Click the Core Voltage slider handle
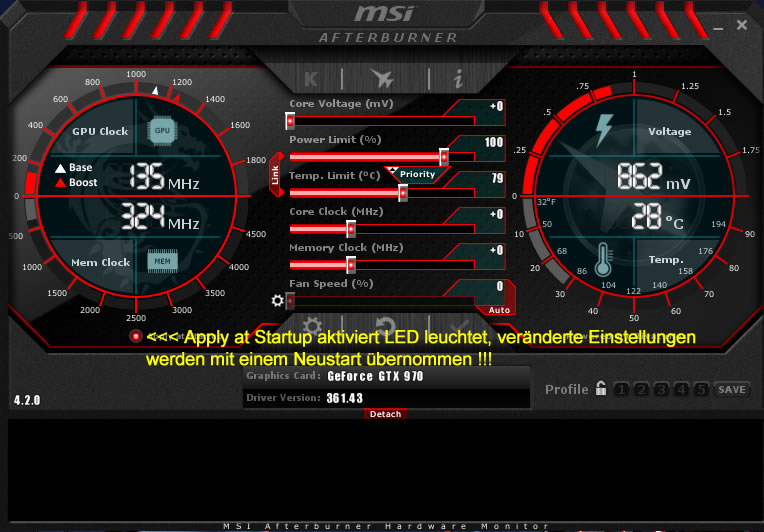The image size is (764, 532). click(290, 121)
